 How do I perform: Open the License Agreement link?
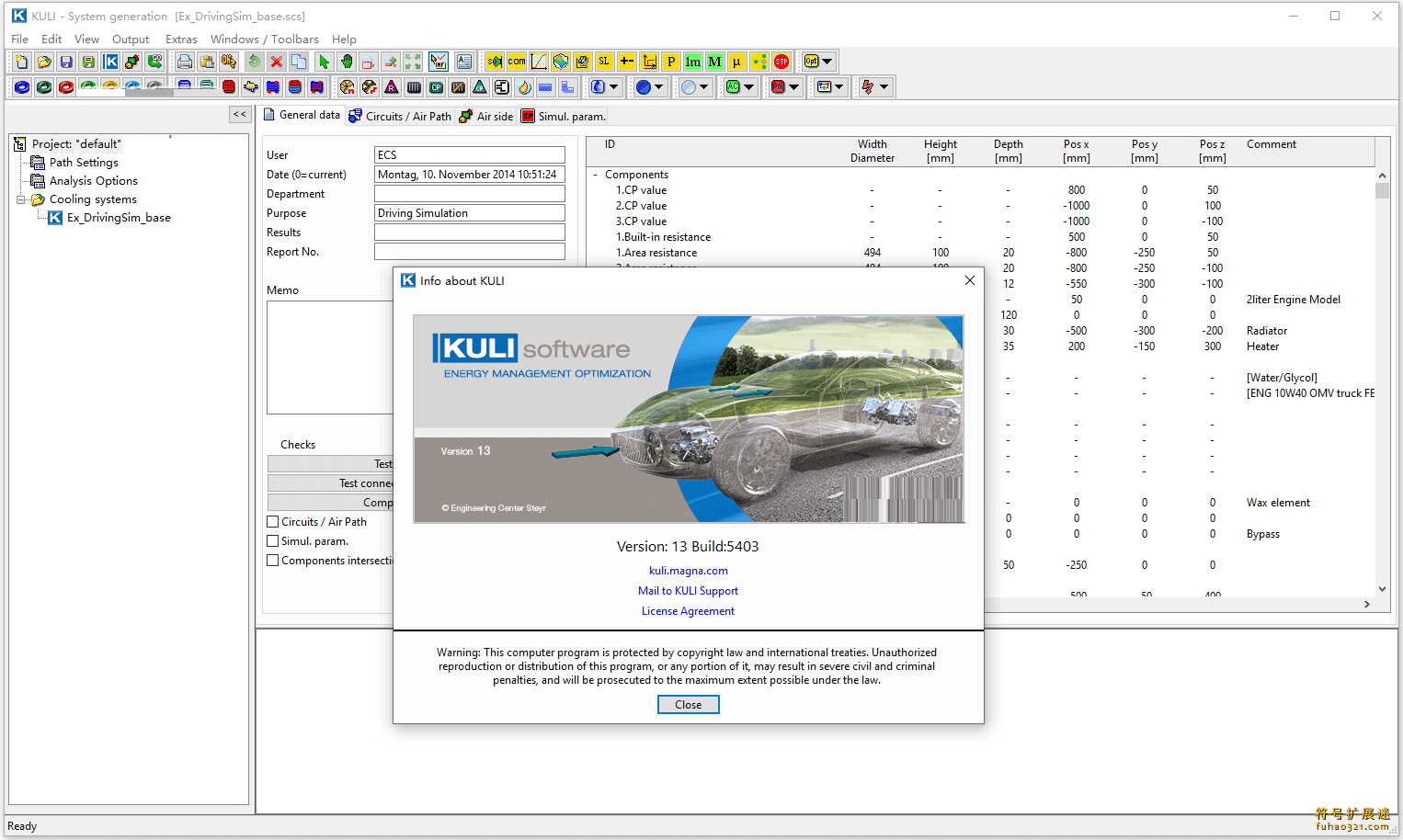[688, 611]
